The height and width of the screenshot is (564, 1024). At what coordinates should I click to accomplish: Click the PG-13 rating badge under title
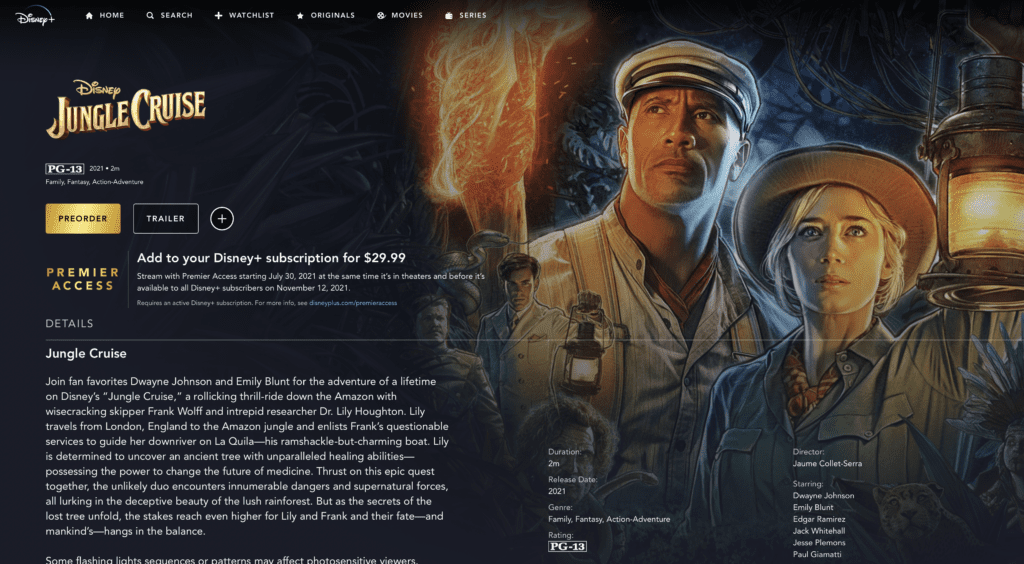[x=65, y=168]
